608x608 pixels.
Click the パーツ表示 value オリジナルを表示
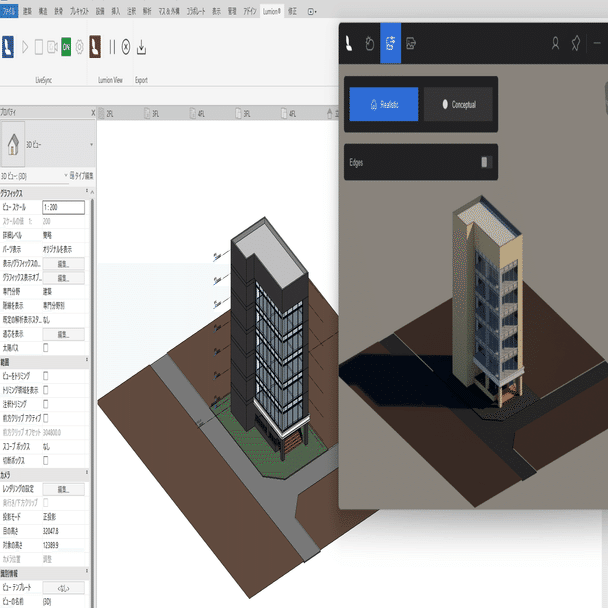(57, 249)
